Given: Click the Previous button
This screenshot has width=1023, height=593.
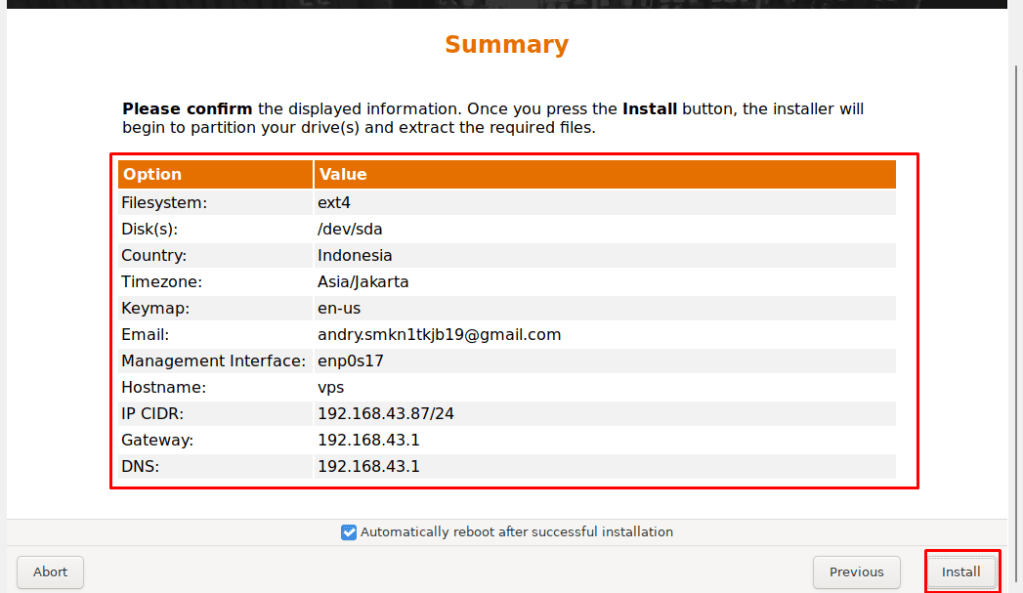Looking at the screenshot, I should 856,572.
